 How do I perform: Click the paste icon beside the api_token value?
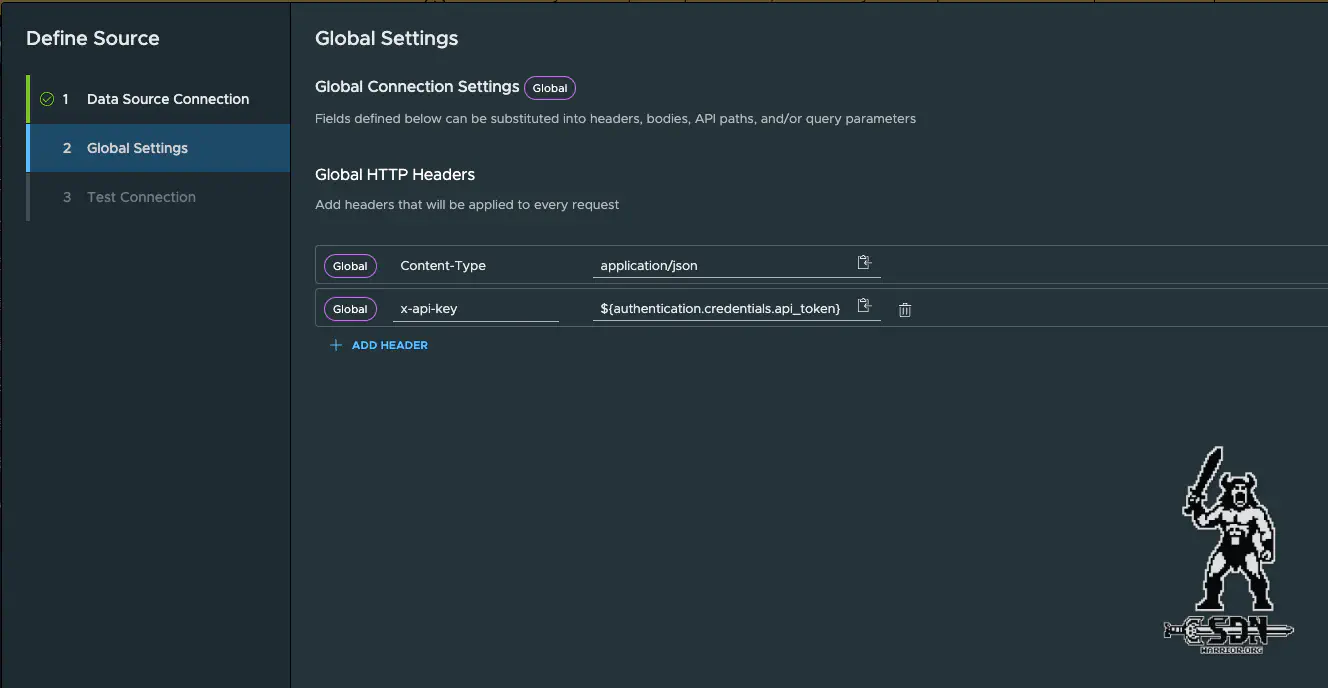coord(864,305)
